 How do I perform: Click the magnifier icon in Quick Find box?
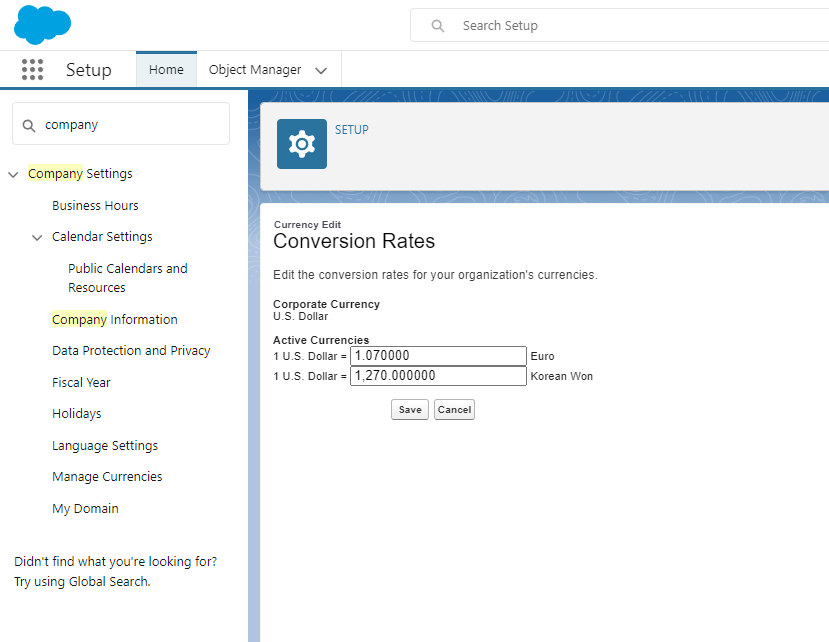(x=29, y=125)
